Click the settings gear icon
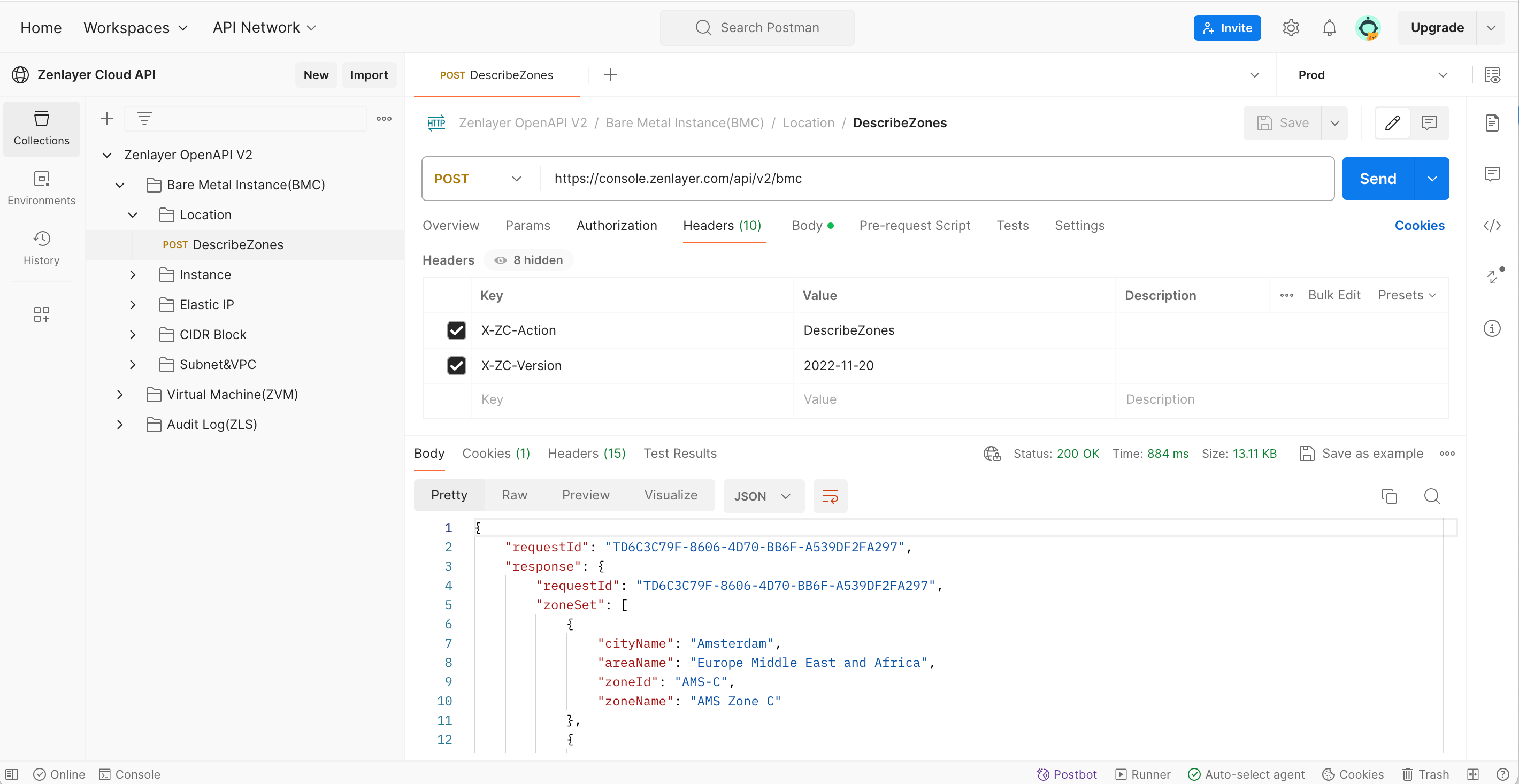 (1291, 28)
